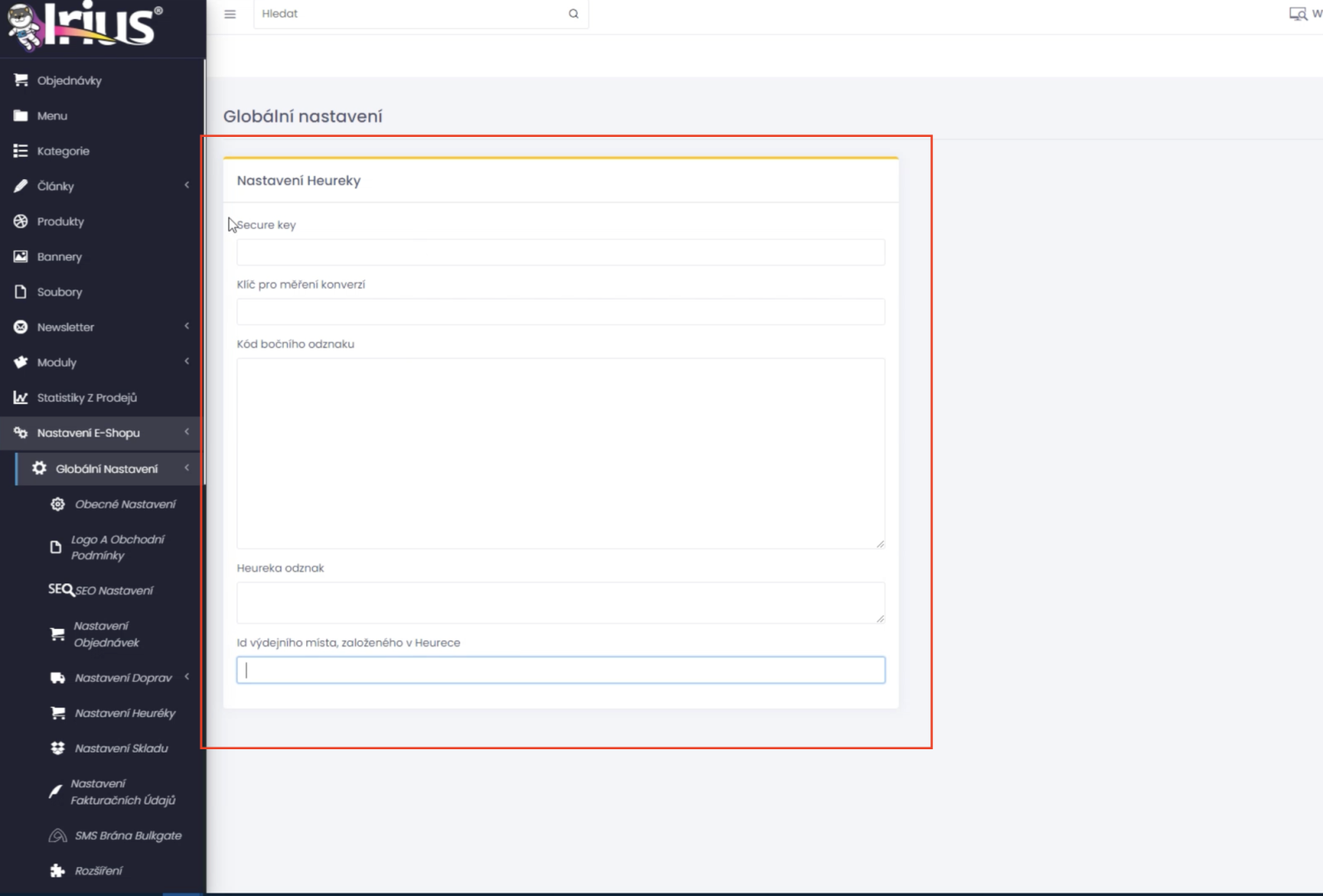This screenshot has width=1323, height=896.
Task: Click the Kategorie list icon
Action: (x=21, y=151)
